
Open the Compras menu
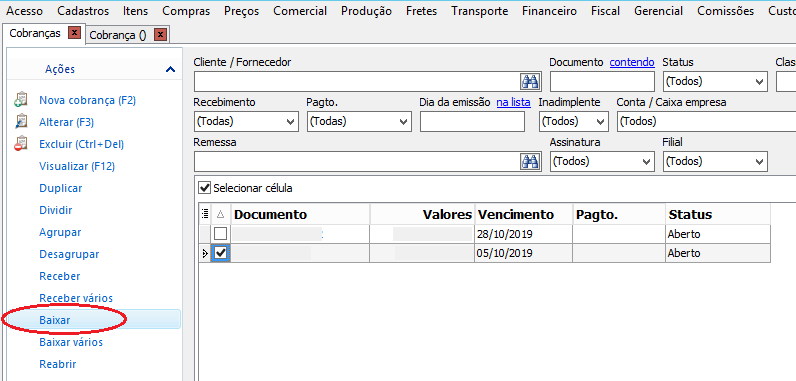pyautogui.click(x=186, y=11)
